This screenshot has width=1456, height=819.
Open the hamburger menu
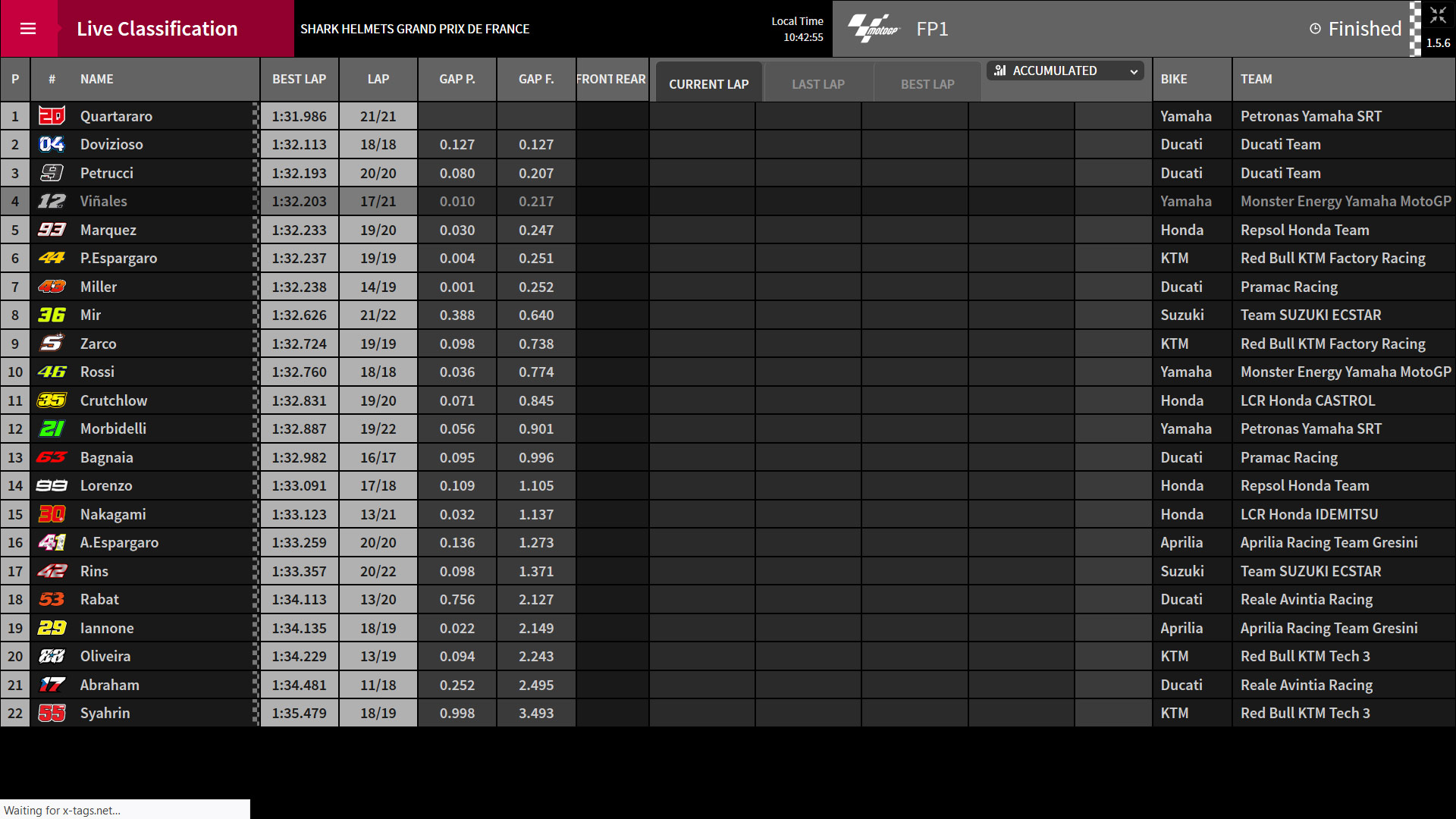28,29
